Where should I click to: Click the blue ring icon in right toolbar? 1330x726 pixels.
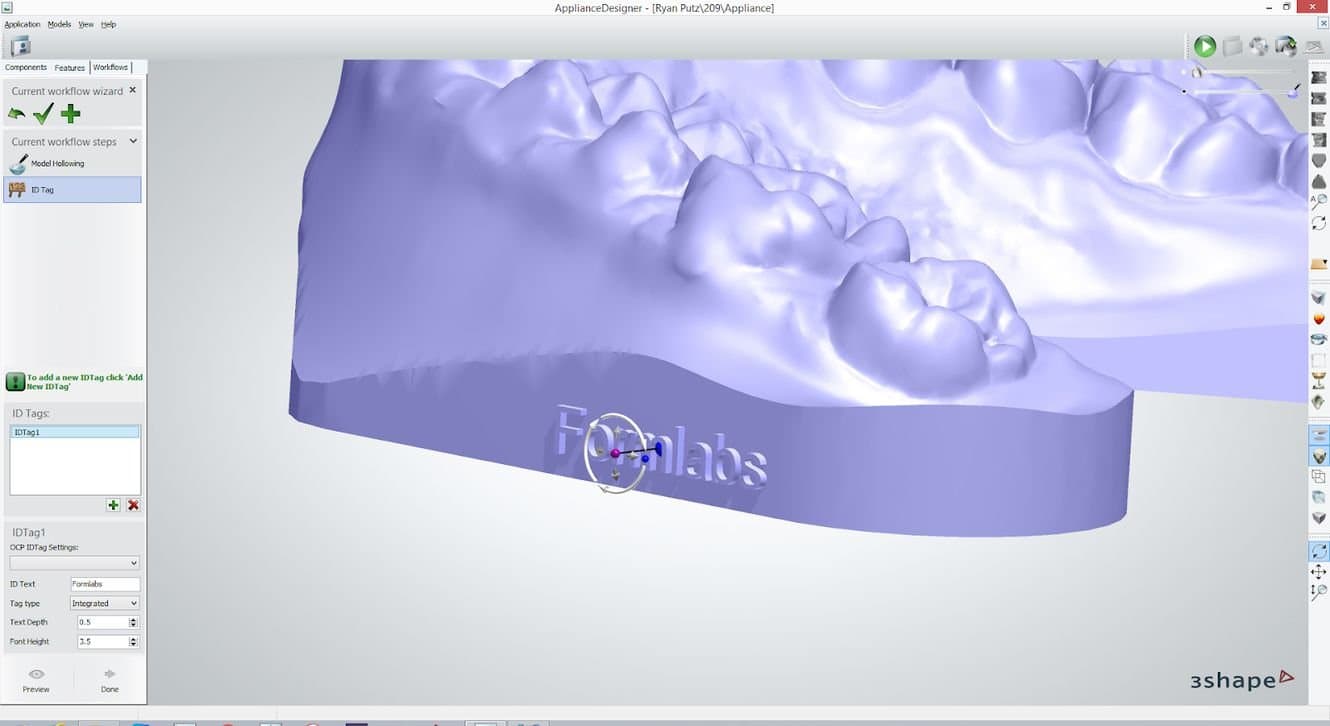tap(1319, 340)
